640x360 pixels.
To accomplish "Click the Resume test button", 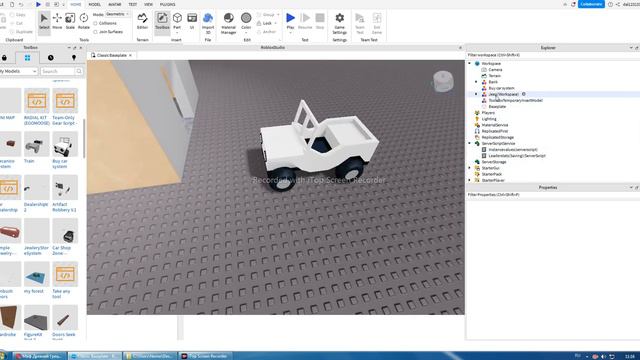I will (305, 22).
